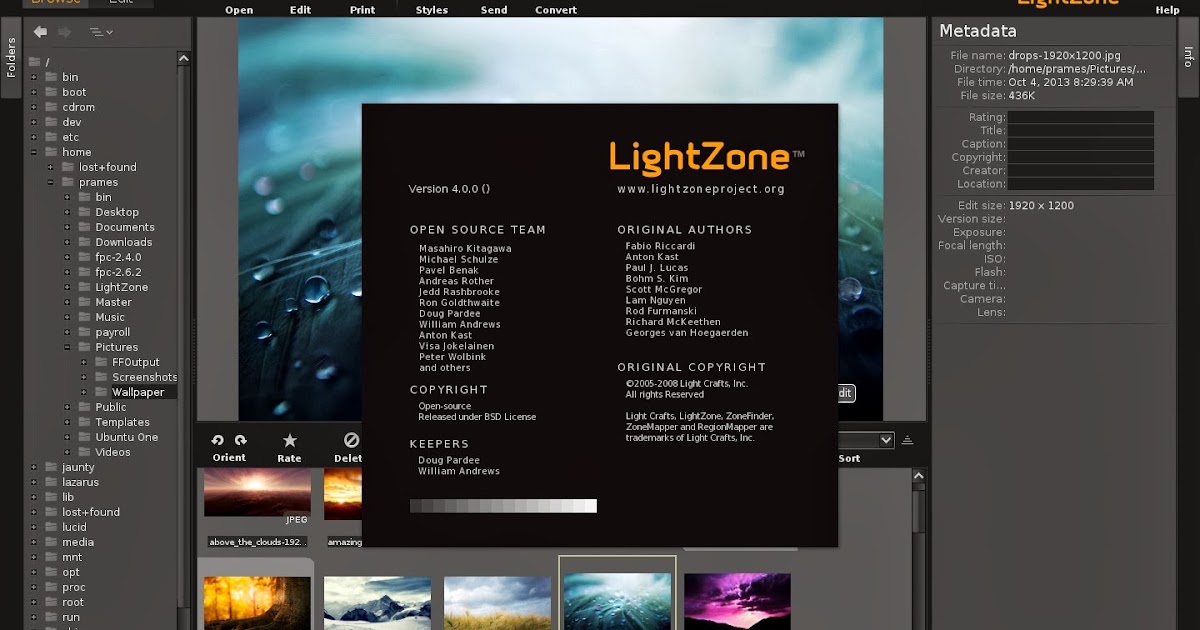Open the Help menu
The height and width of the screenshot is (630, 1200).
point(1167,10)
